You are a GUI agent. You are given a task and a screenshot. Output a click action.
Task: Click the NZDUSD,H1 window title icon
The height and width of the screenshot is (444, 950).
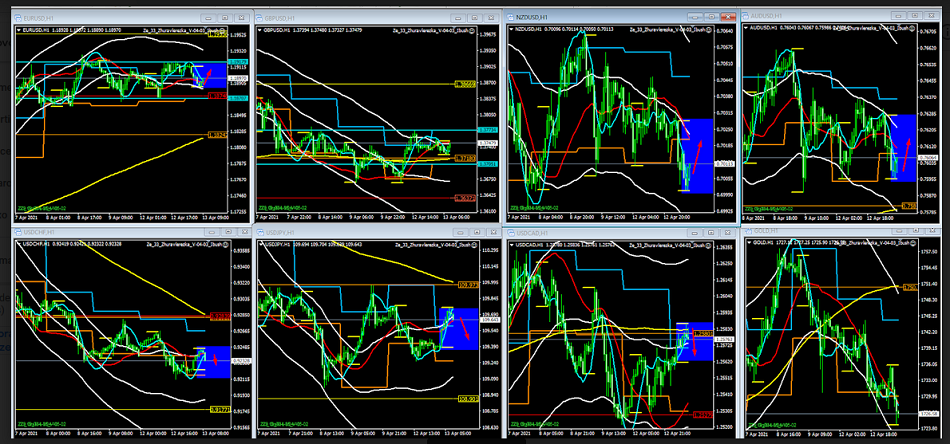tap(510, 17)
